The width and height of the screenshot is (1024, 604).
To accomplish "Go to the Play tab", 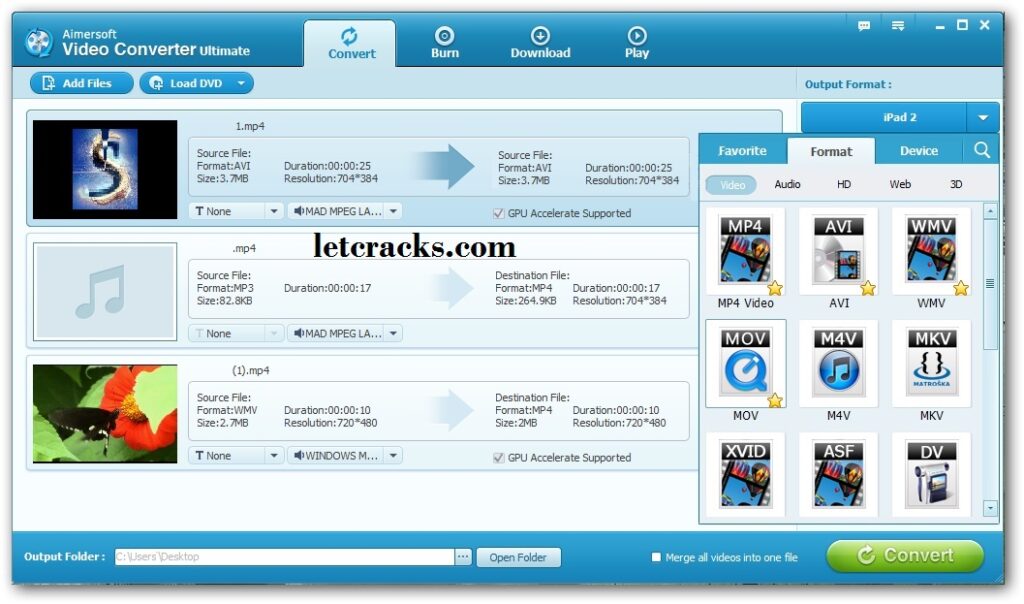I will click(637, 44).
